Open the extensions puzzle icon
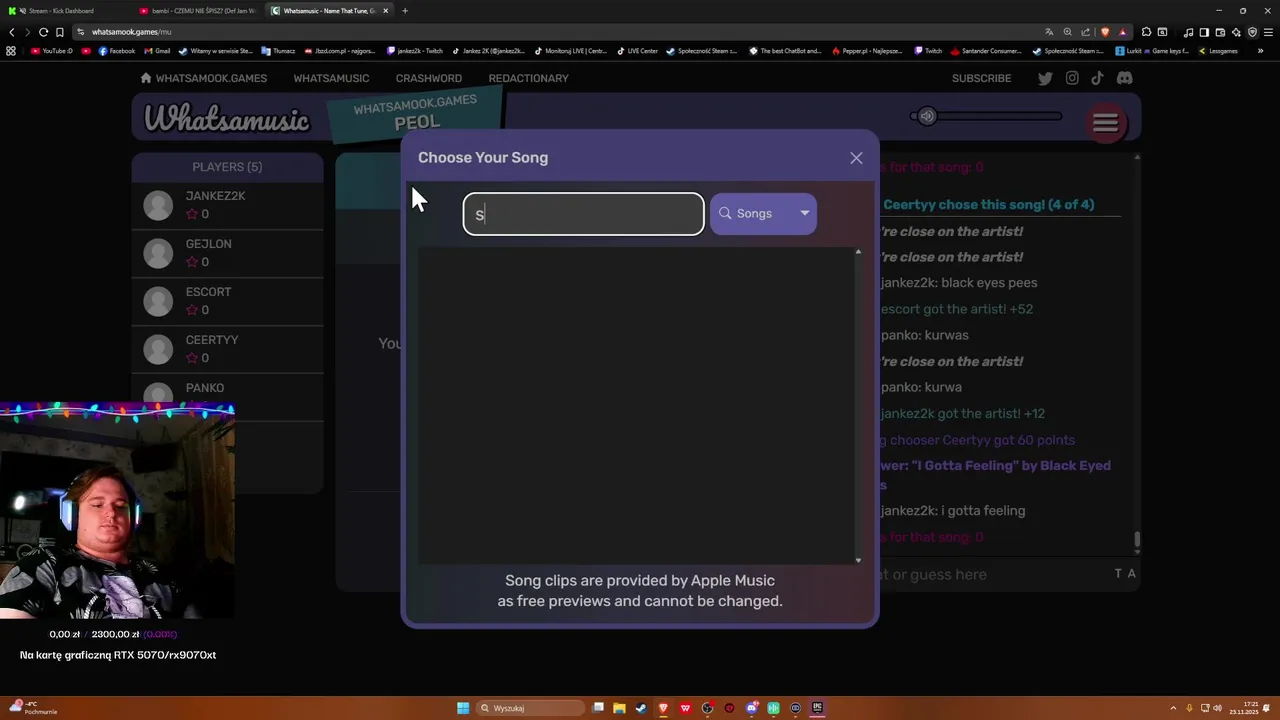This screenshot has height=720, width=1280. pos(1146,32)
